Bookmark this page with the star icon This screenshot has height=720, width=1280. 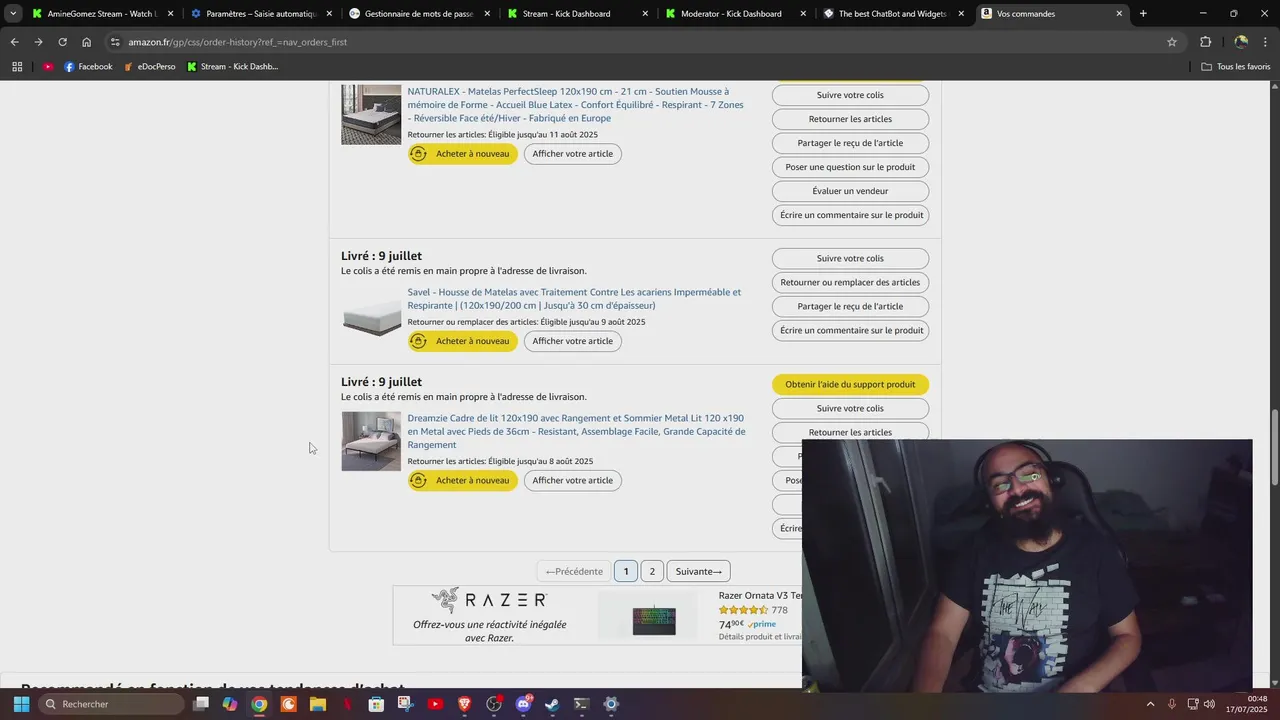[1172, 42]
